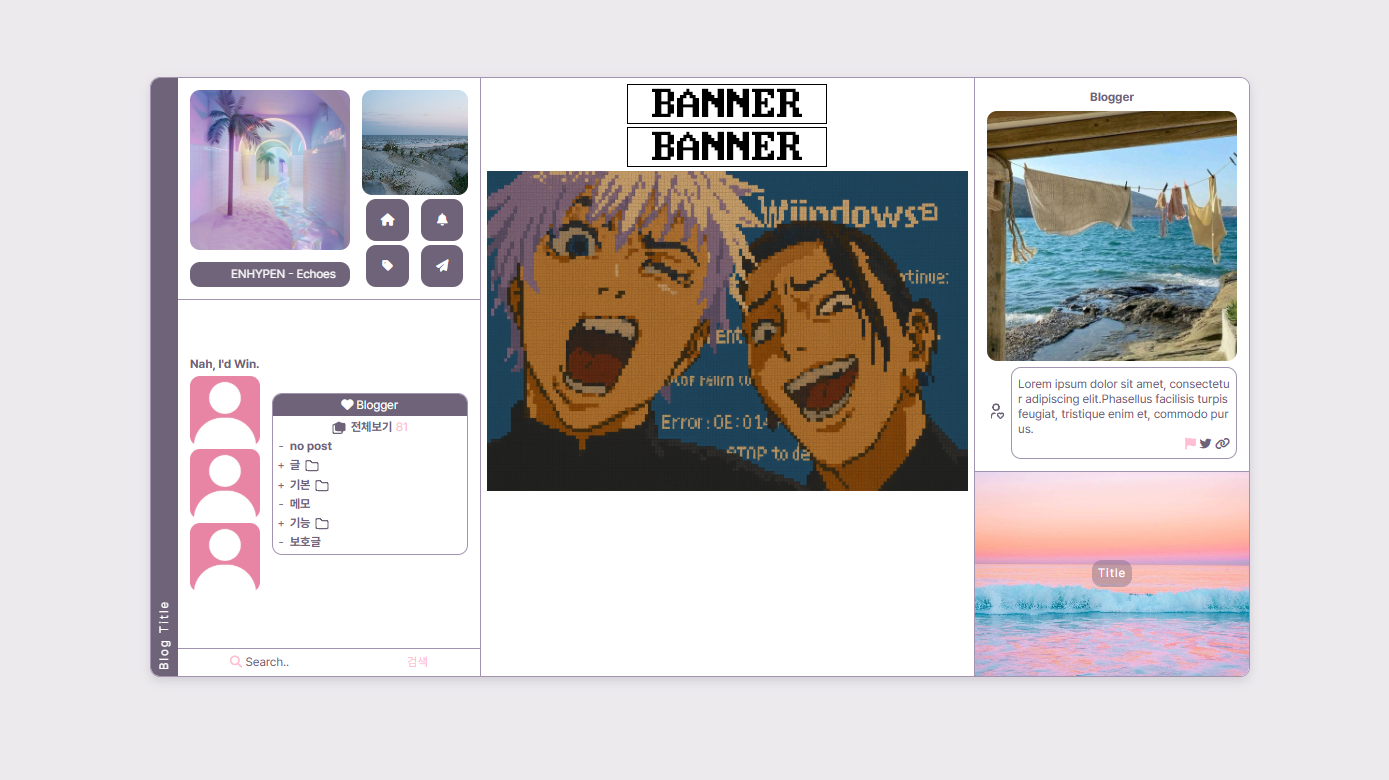The height and width of the screenshot is (780, 1389).
Task: Click the Blogger heading above seaside photo
Action: [1112, 97]
